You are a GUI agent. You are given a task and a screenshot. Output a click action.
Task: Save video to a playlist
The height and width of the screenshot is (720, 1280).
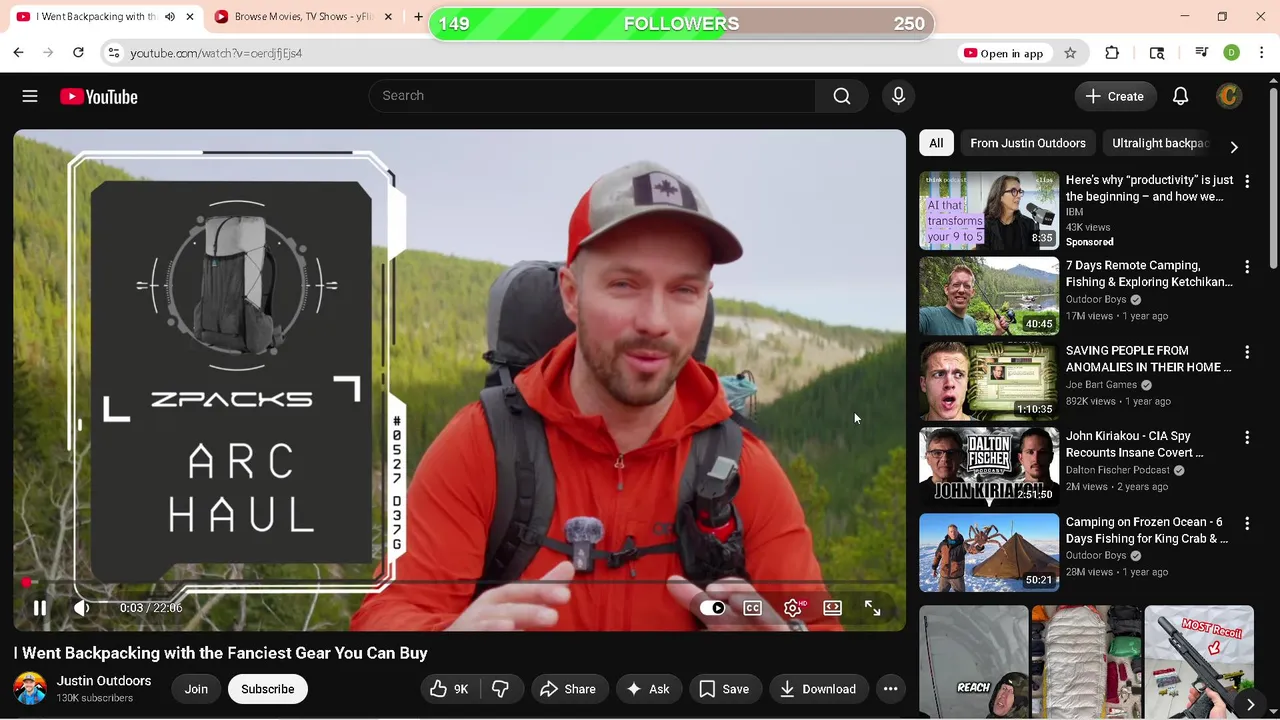tap(724, 689)
